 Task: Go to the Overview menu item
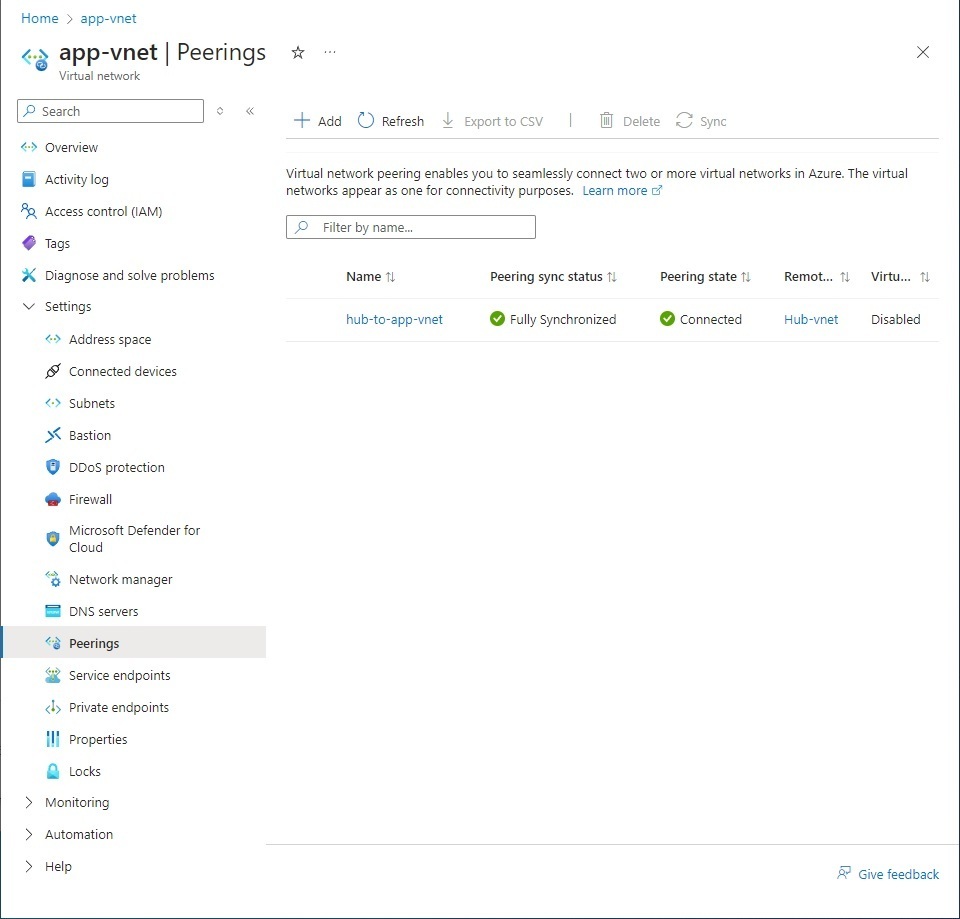pyautogui.click(x=71, y=147)
